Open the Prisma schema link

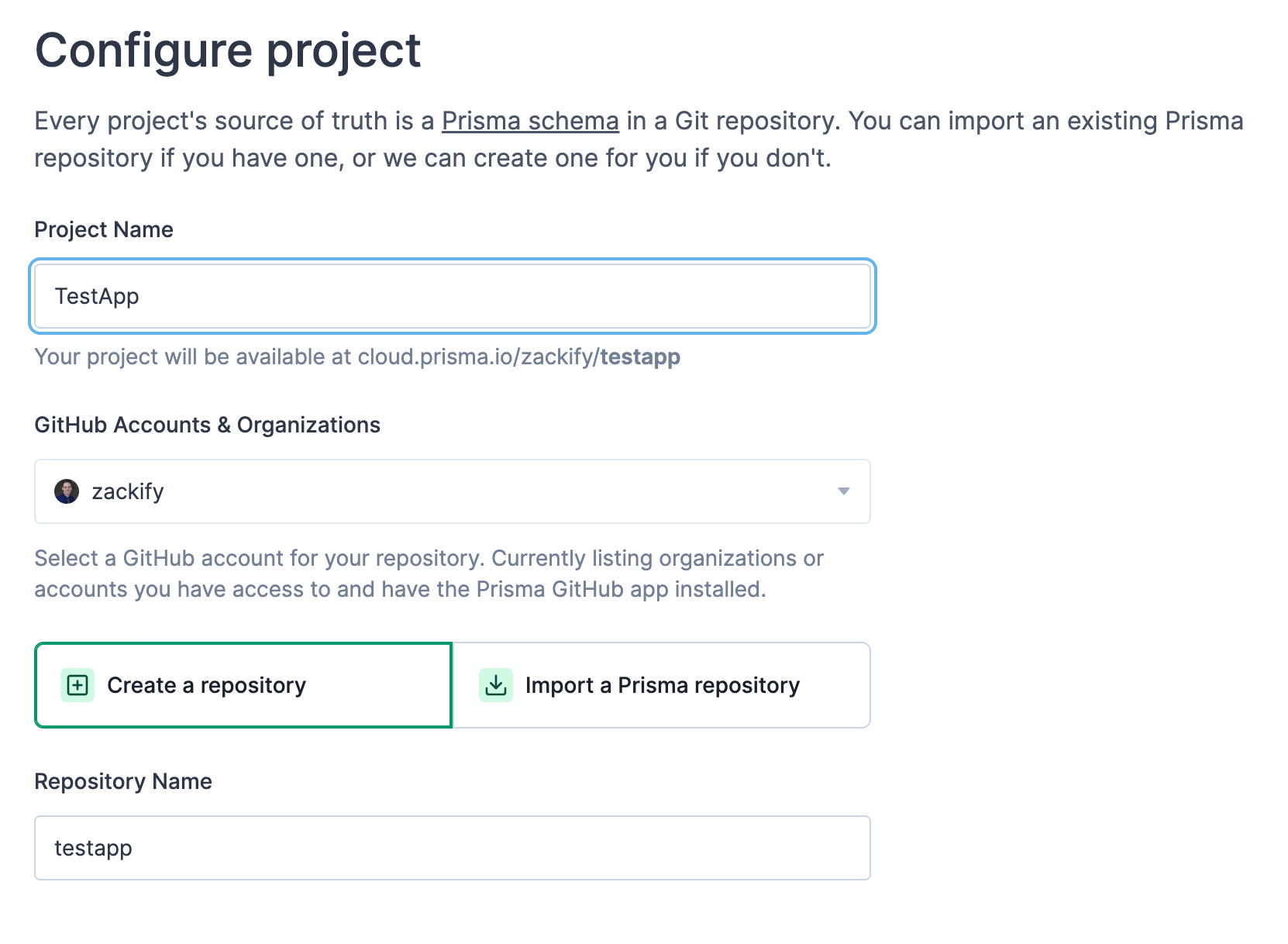click(529, 121)
